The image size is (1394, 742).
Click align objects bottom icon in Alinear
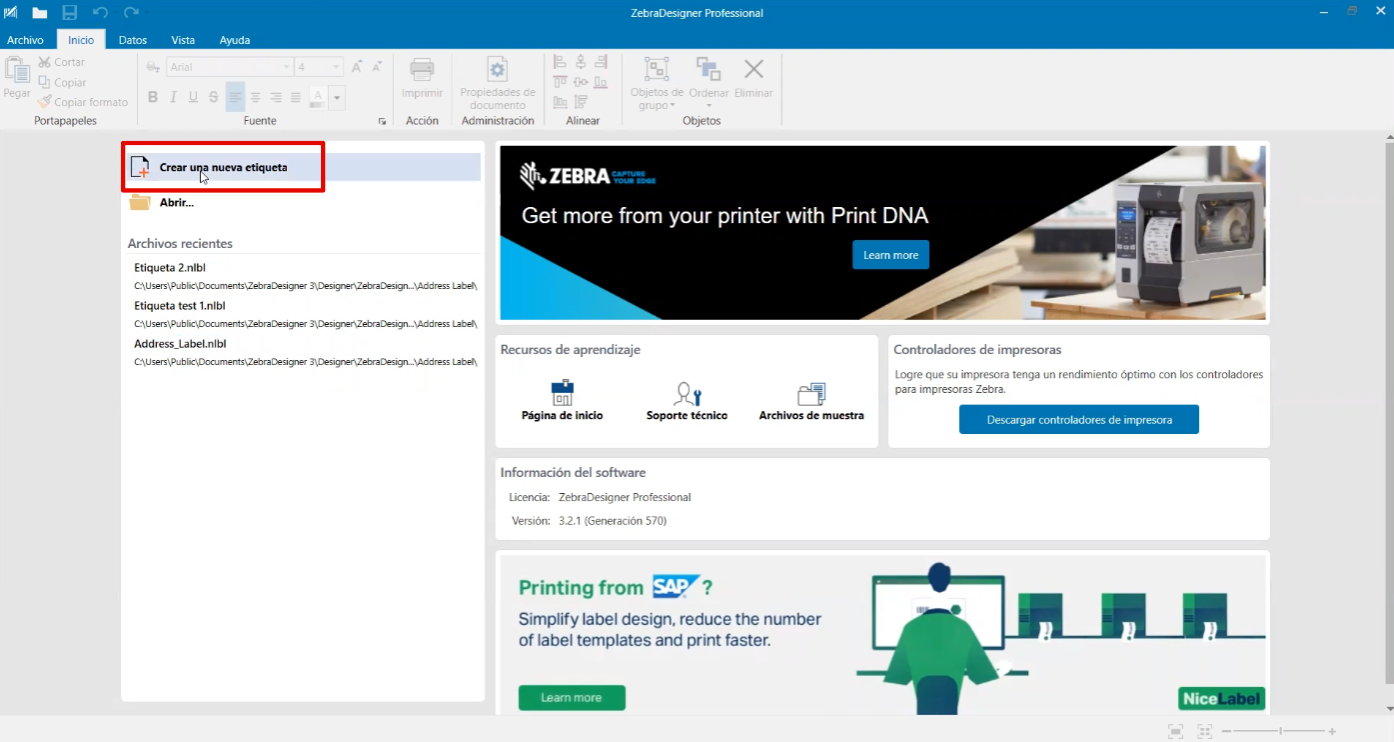tap(601, 82)
